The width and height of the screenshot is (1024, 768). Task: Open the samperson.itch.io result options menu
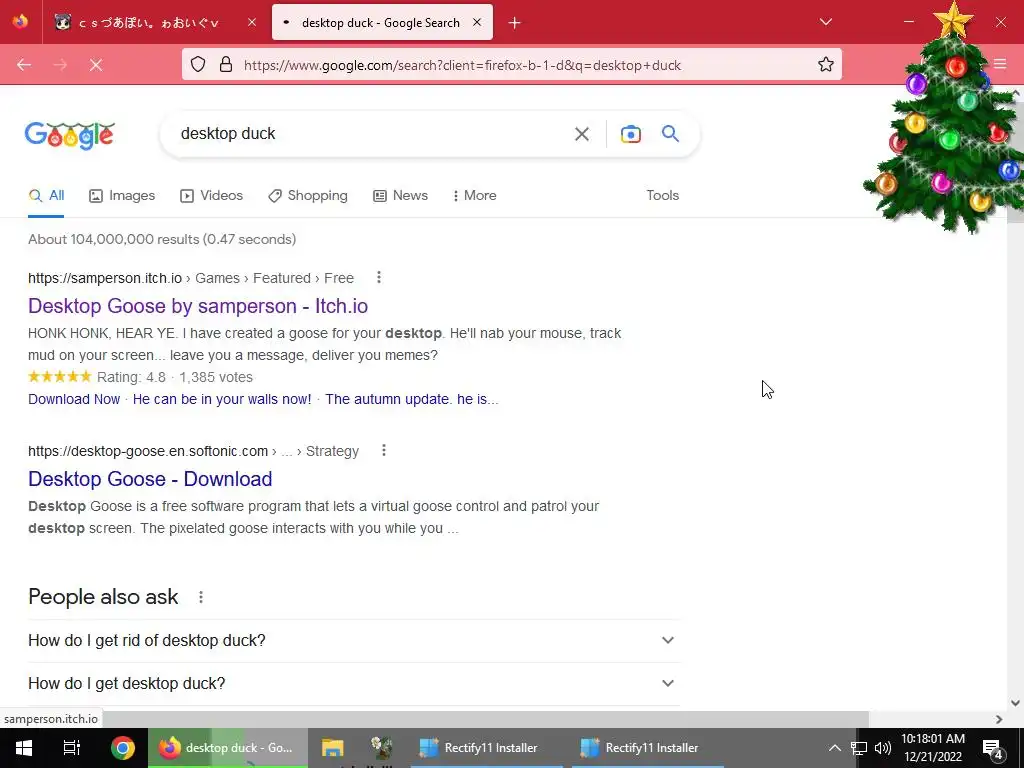click(x=379, y=278)
